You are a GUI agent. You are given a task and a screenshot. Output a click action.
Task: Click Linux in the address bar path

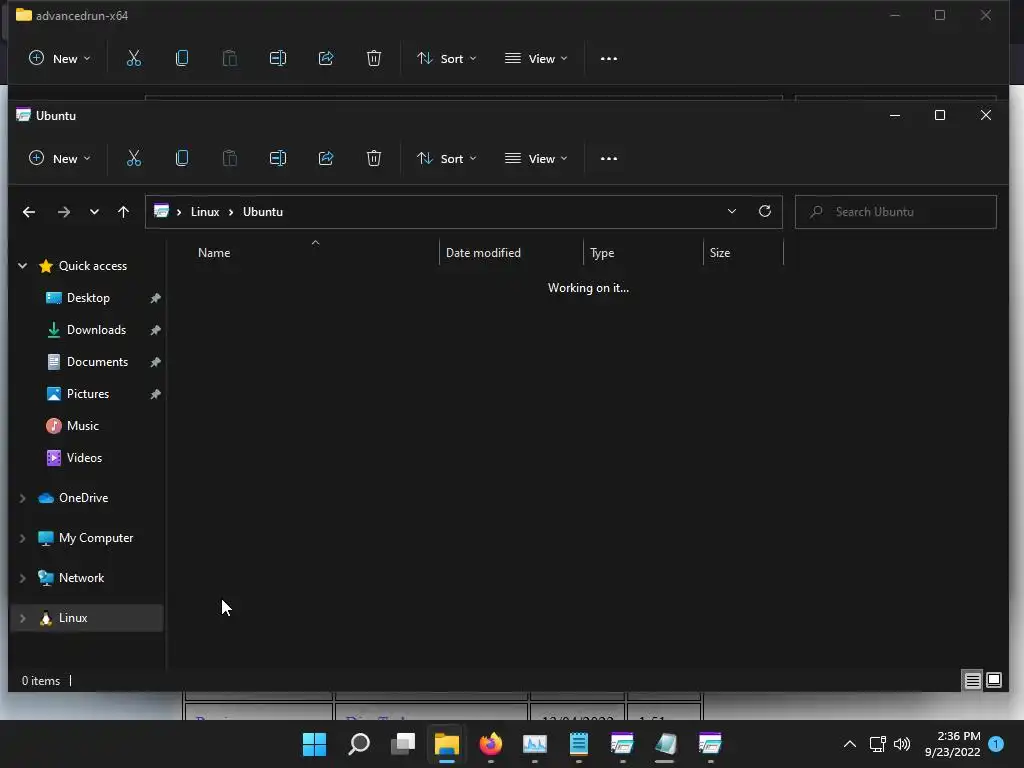pos(205,212)
